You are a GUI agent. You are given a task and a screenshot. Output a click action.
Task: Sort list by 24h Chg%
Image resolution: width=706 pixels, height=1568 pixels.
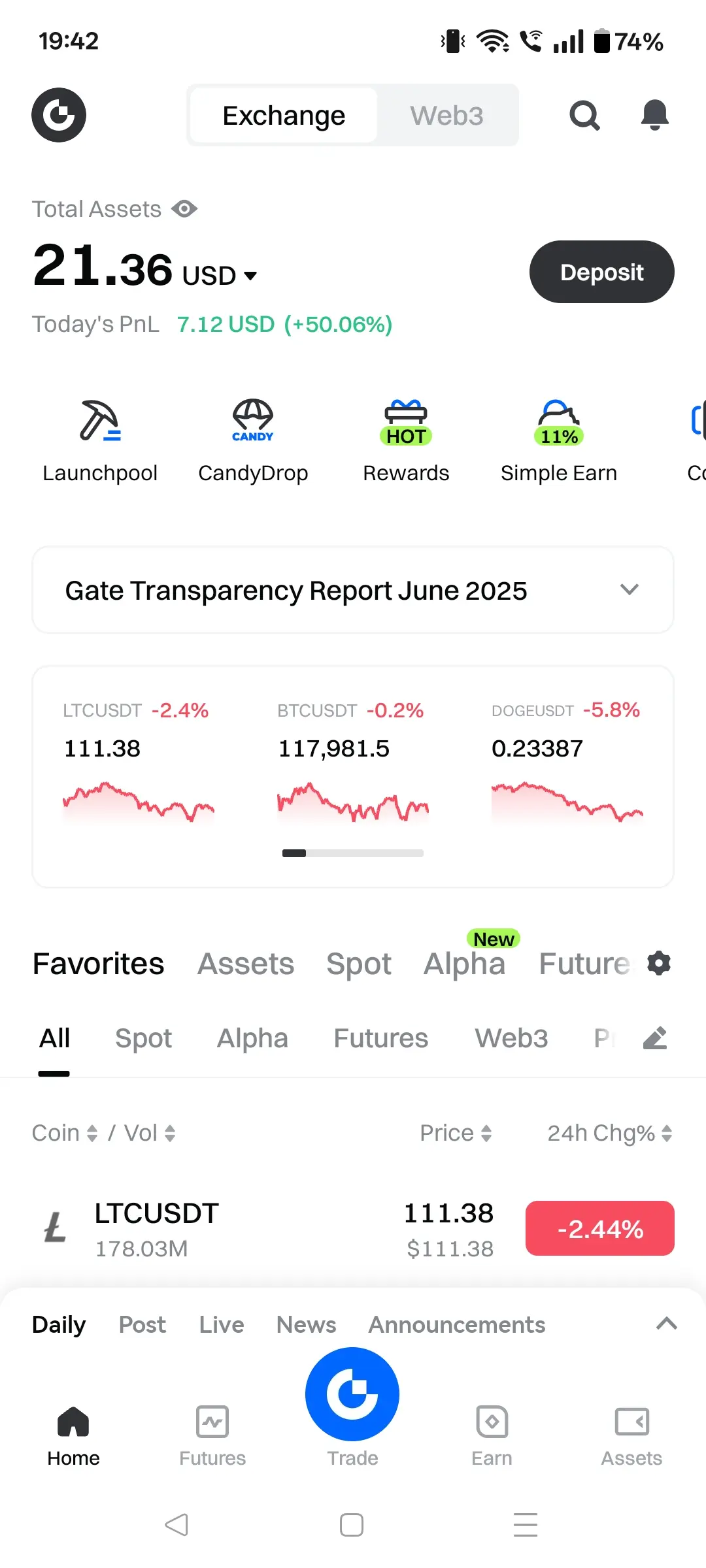[x=610, y=1133]
